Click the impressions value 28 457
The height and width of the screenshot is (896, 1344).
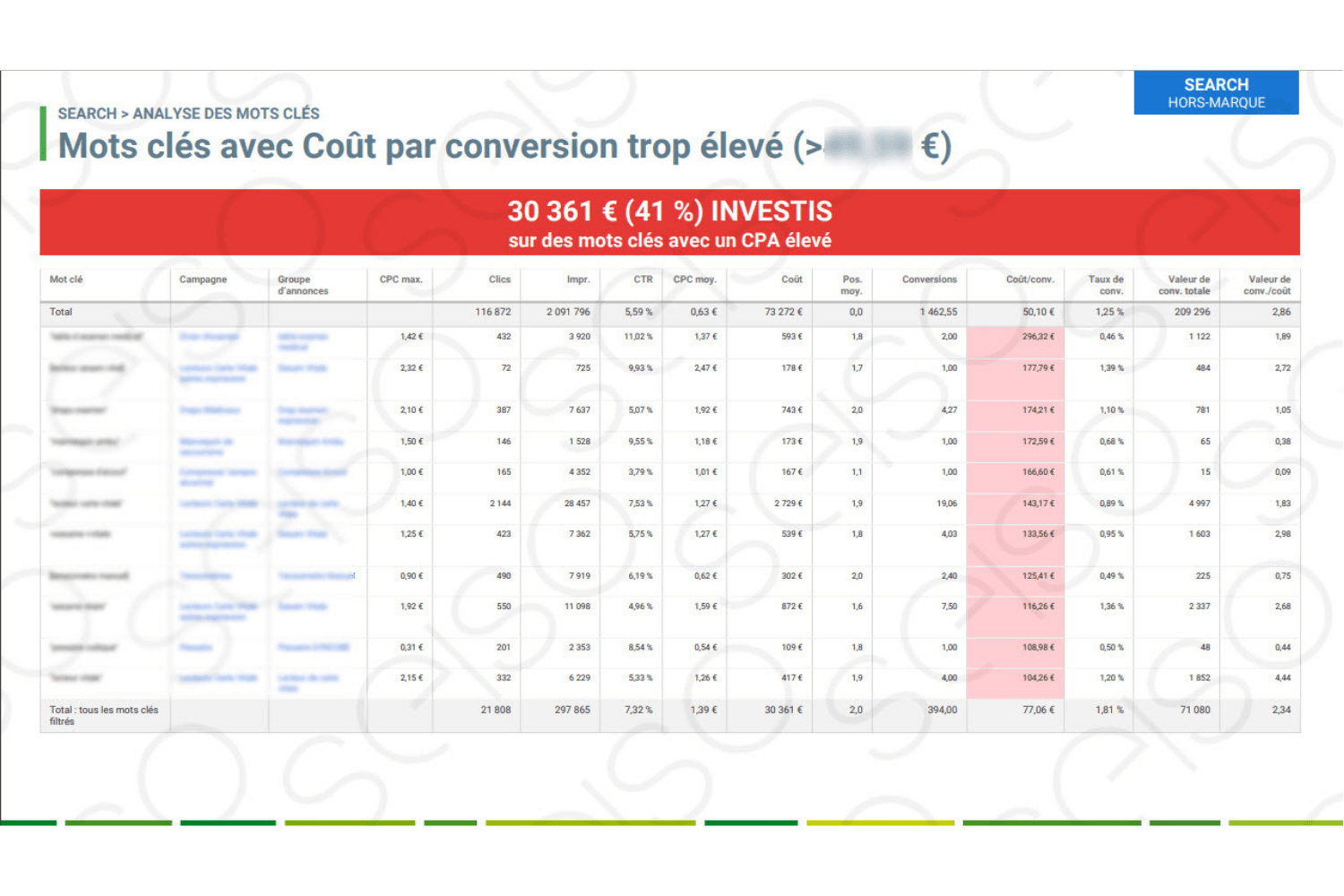pos(577,504)
